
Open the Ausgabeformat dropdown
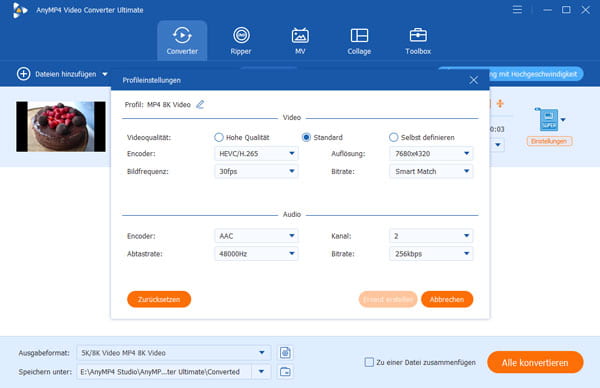point(174,353)
